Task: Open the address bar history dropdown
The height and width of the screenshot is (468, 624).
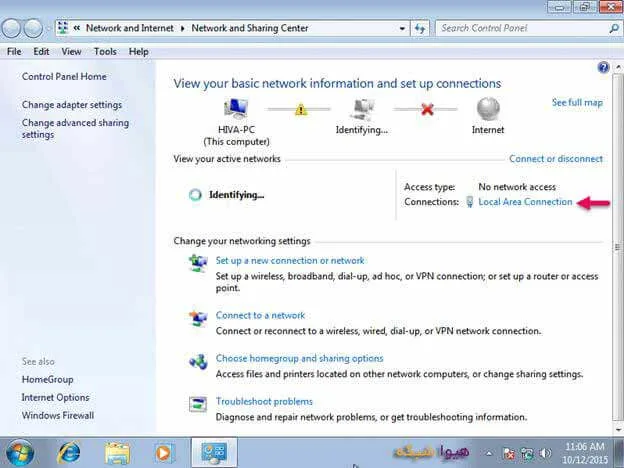Action: tap(402, 29)
